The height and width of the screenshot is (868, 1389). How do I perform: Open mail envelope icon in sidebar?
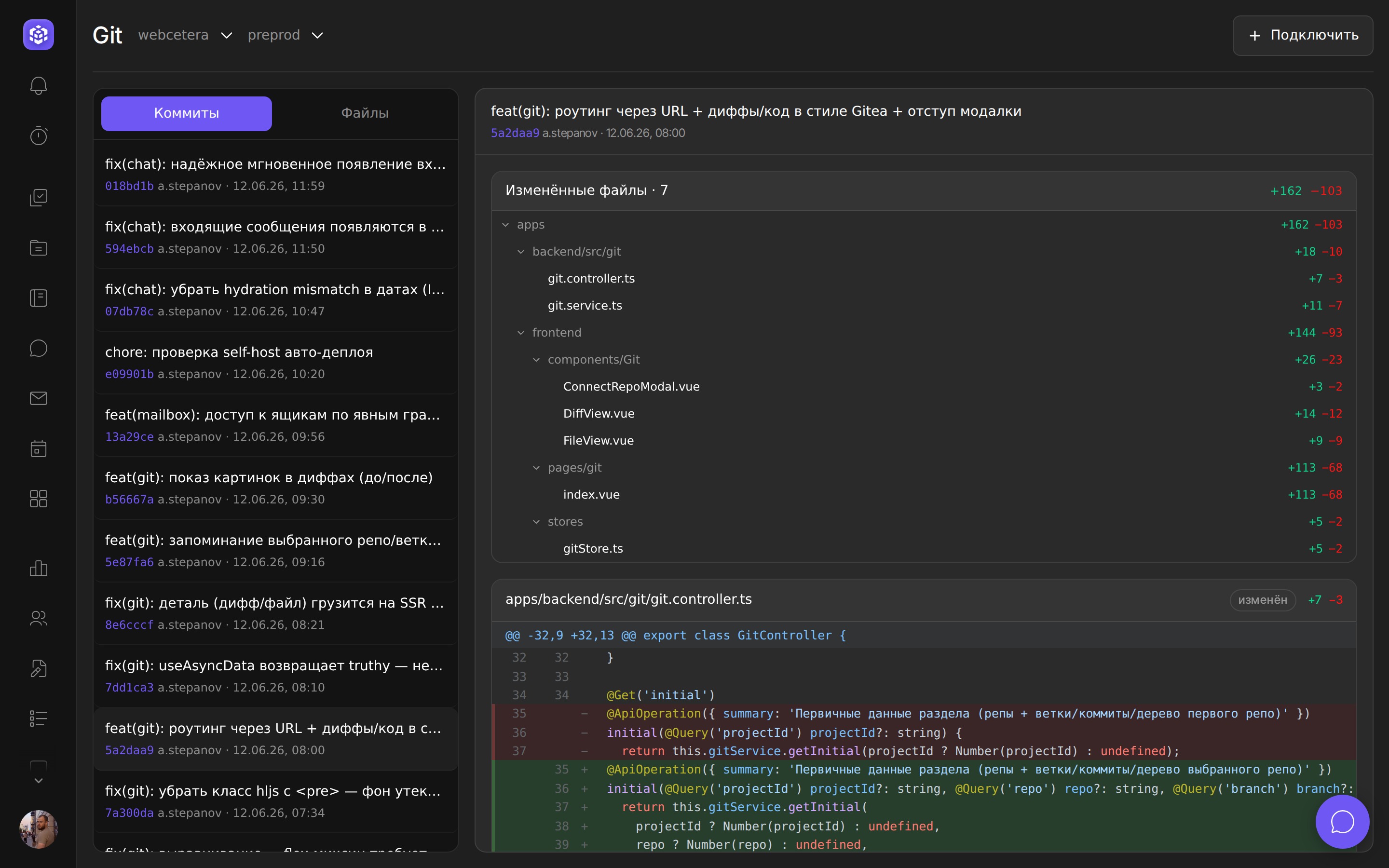39,398
